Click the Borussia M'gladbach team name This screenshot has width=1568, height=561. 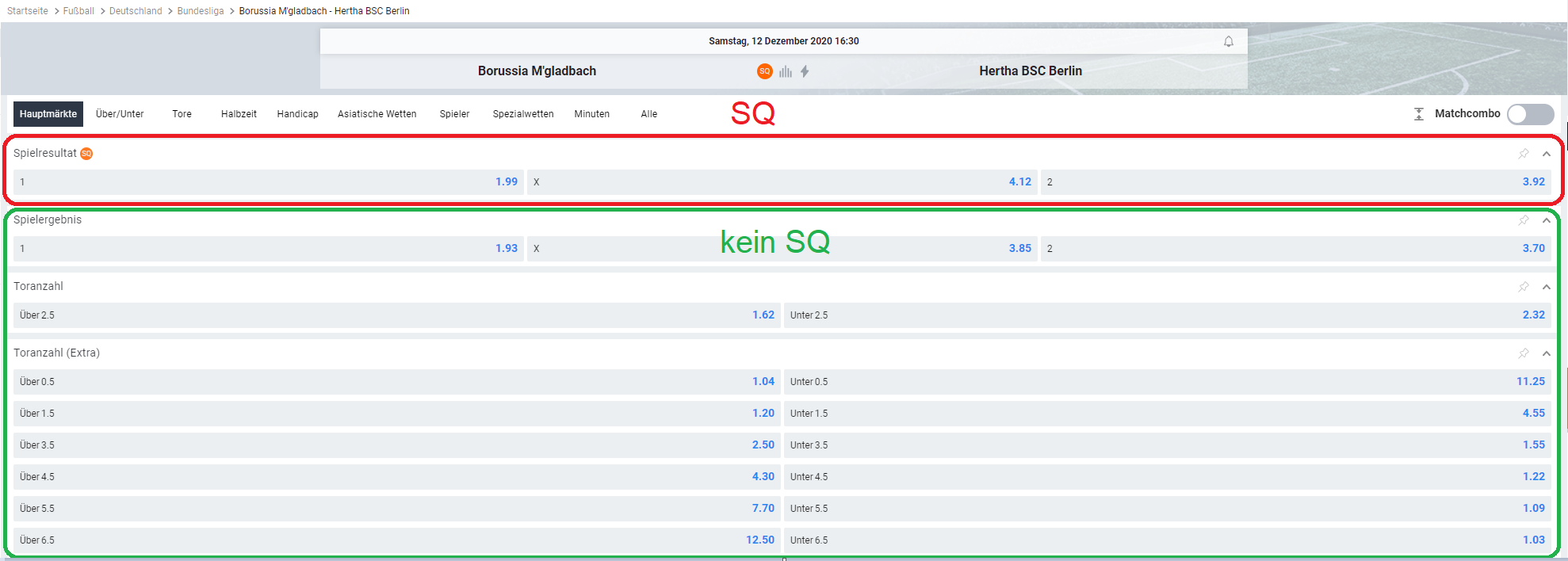click(537, 71)
